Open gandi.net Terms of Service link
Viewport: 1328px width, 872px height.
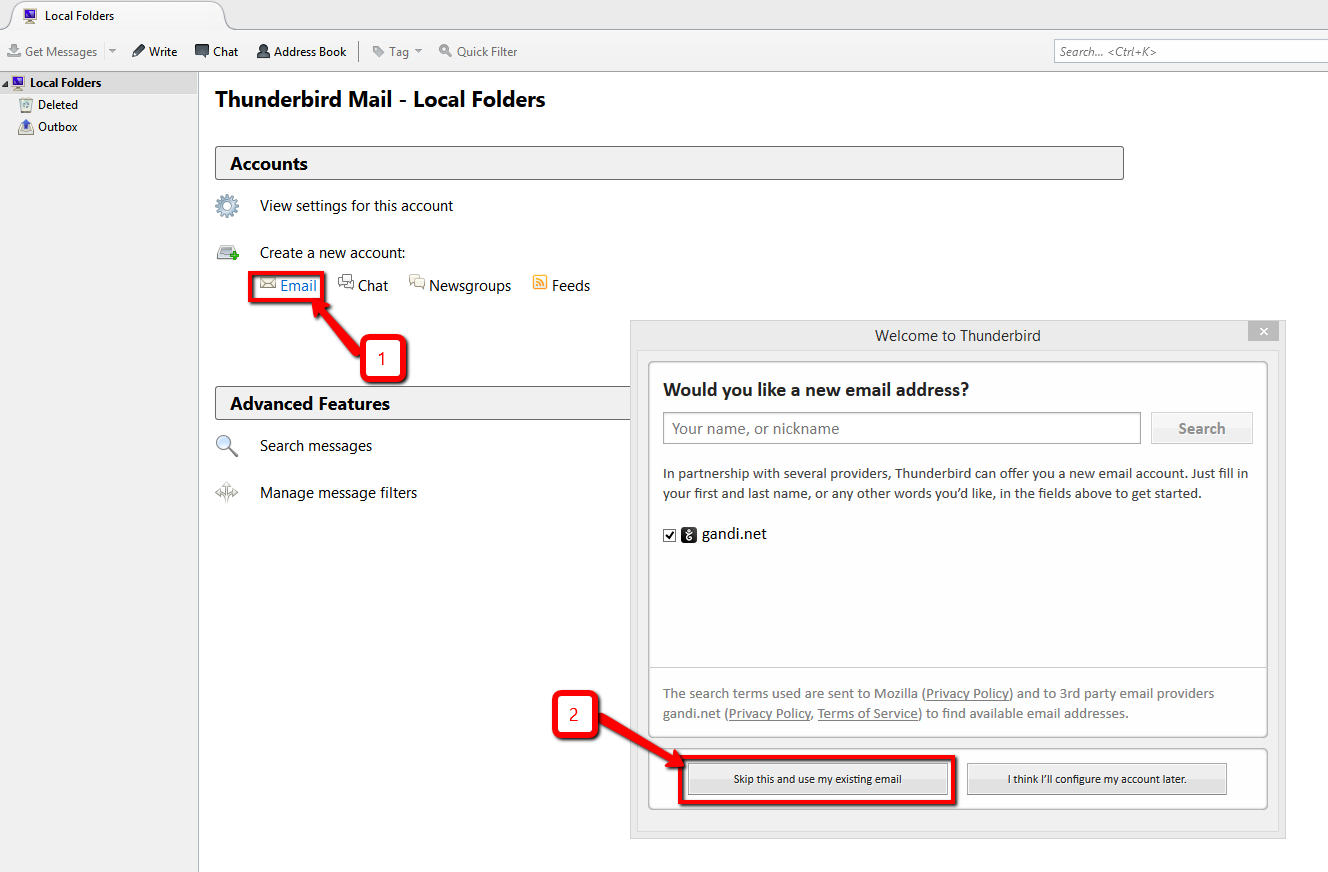868,713
